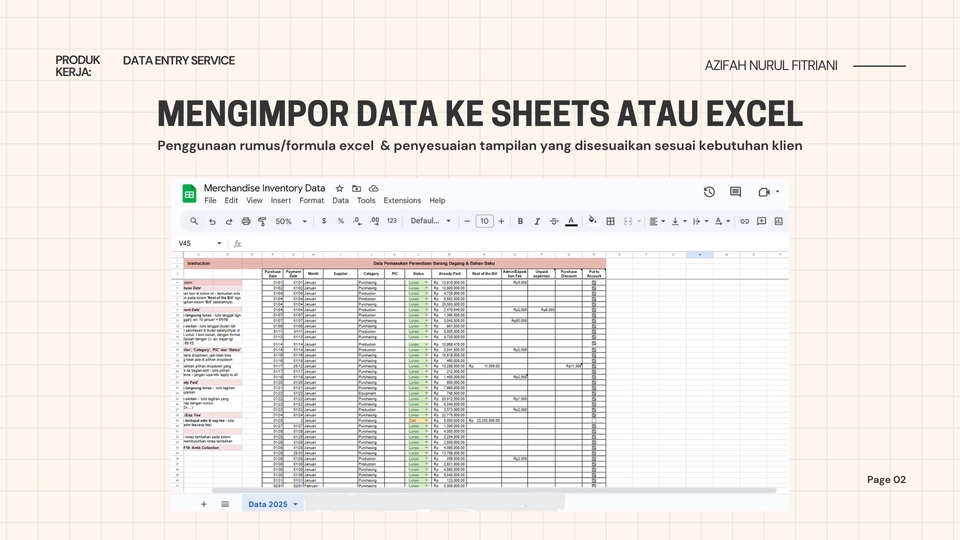960x540 pixels.
Task: Open the Tools menu
Action: (366, 200)
